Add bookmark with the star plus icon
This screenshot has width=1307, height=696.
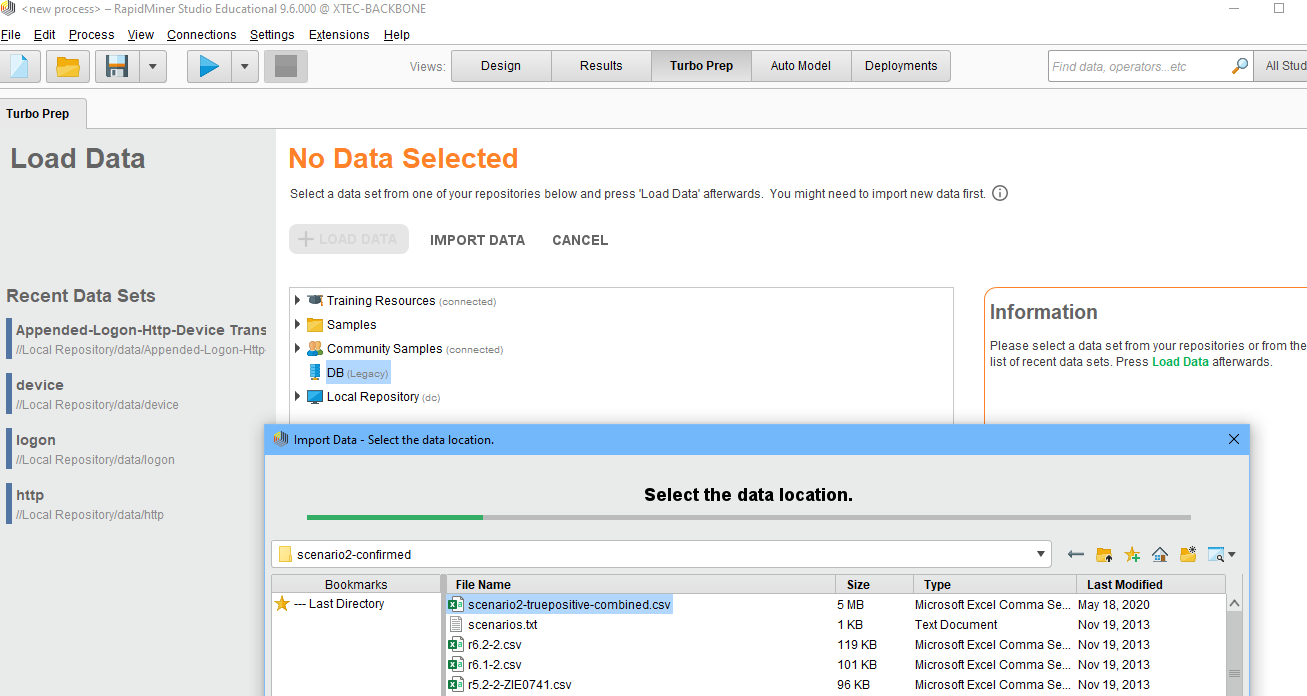tap(1132, 554)
